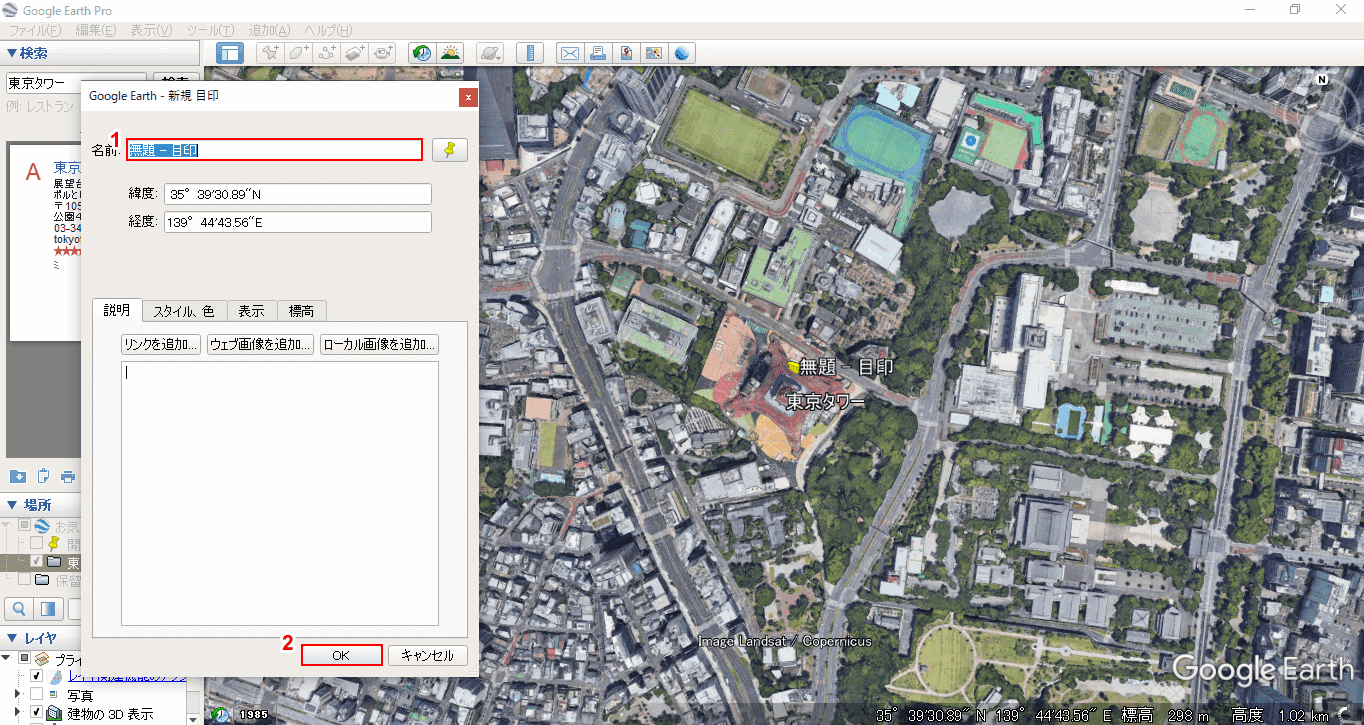Toggle sunlight across the landscape icon
Image resolution: width=1364 pixels, height=725 pixels.
(451, 53)
